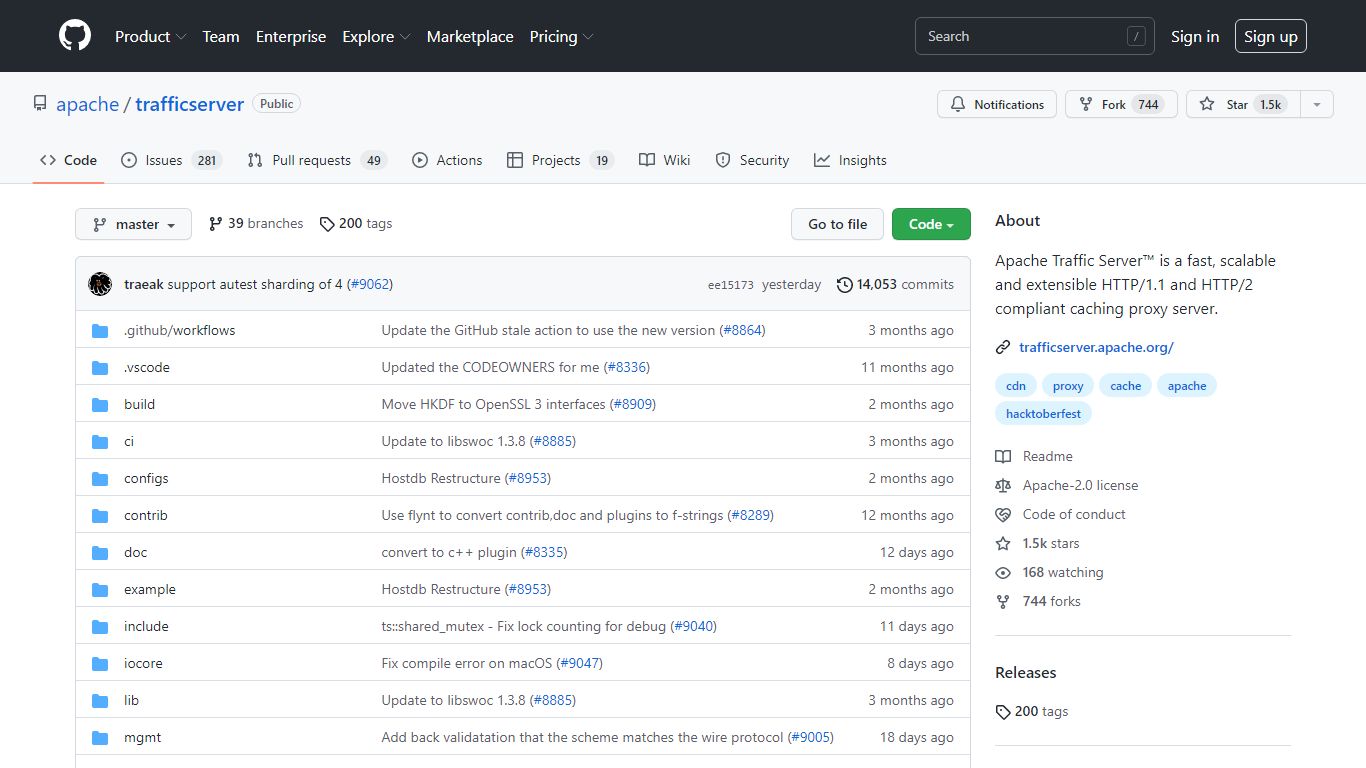This screenshot has height=768, width=1366.
Task: Switch to the Code tab
Action: click(x=69, y=160)
